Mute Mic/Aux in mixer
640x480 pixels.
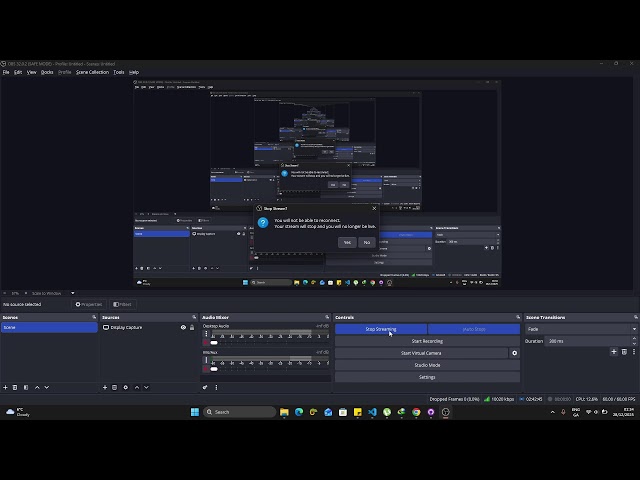point(206,369)
